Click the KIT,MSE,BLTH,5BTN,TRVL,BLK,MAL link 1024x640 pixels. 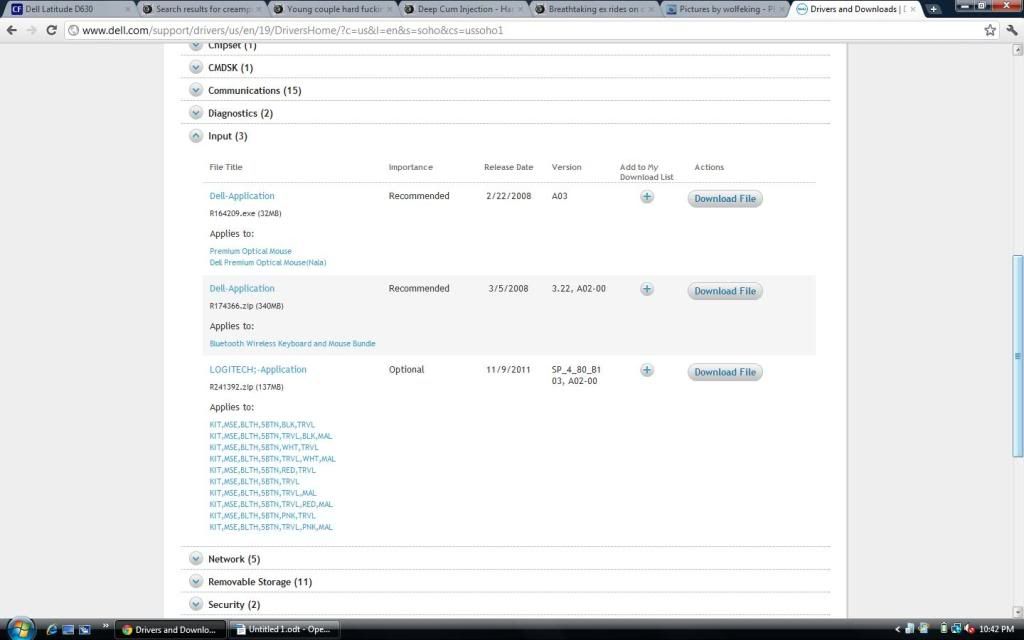click(x=271, y=436)
